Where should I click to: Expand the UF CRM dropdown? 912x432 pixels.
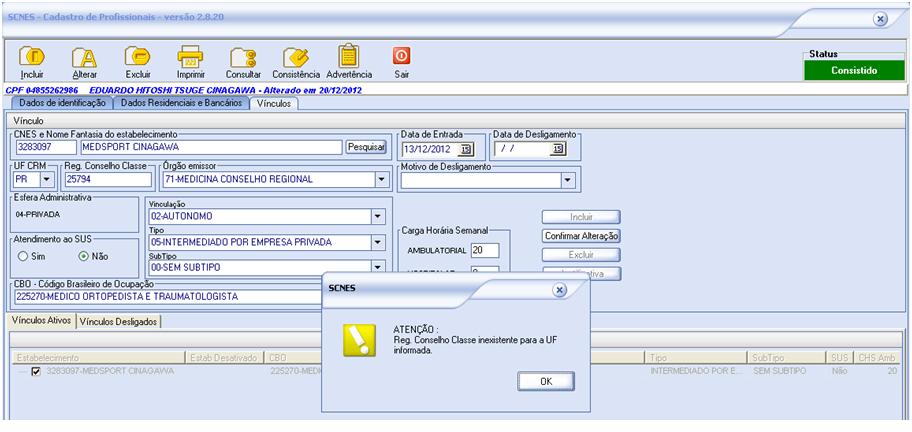47,180
